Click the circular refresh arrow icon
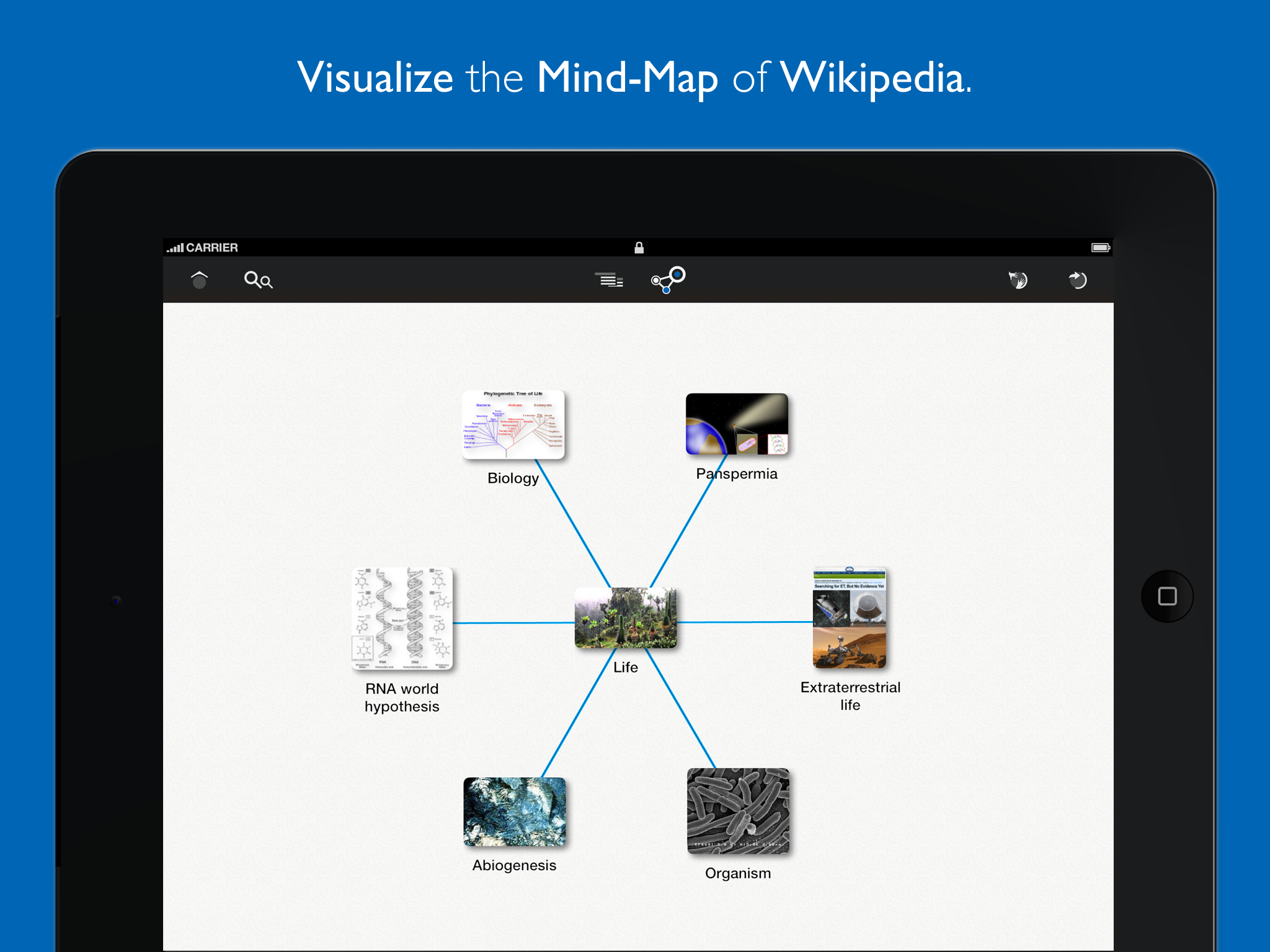Screen dimensions: 1270x952 coord(1078,280)
